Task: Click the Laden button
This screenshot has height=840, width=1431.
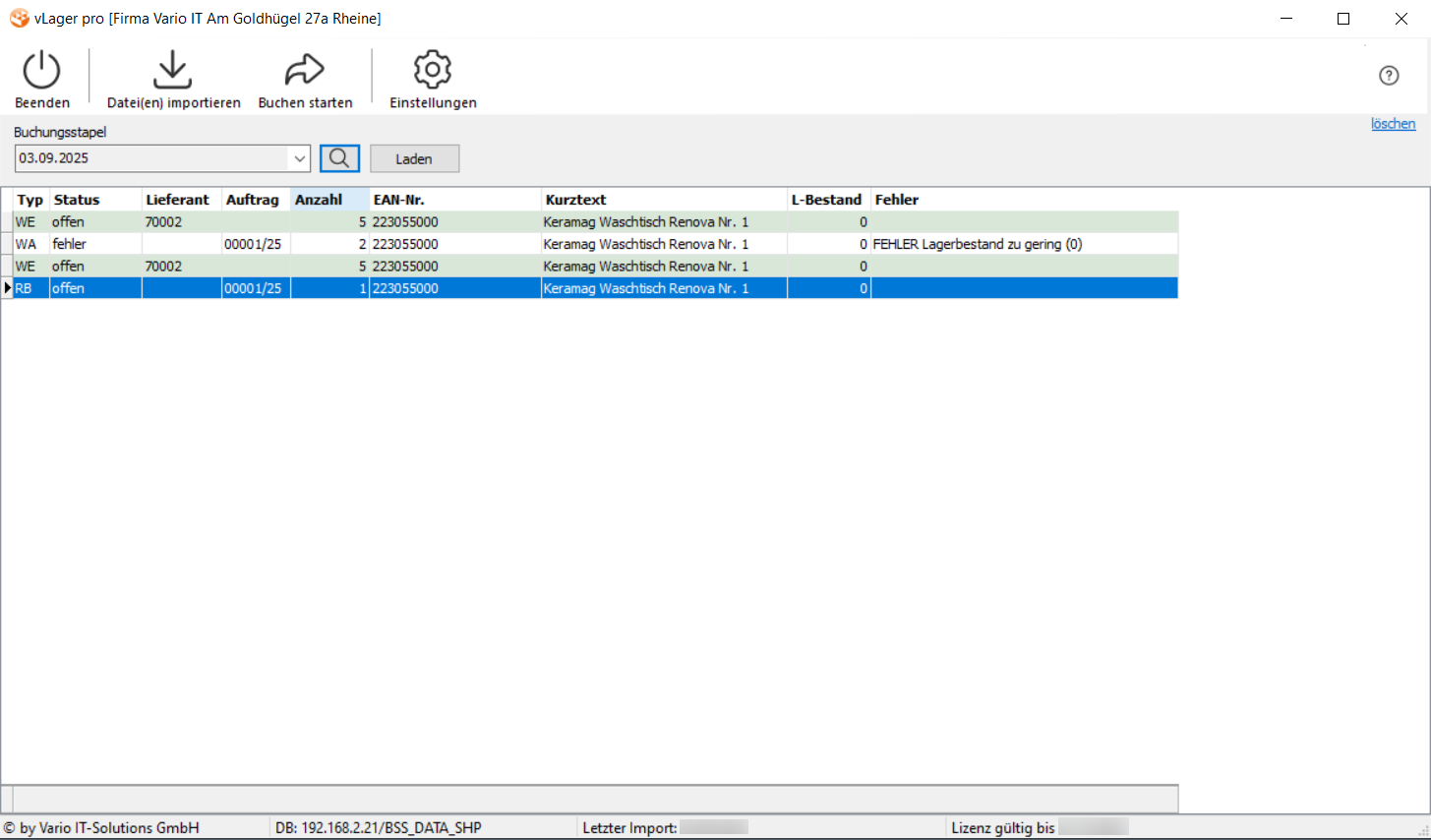Action: (414, 158)
